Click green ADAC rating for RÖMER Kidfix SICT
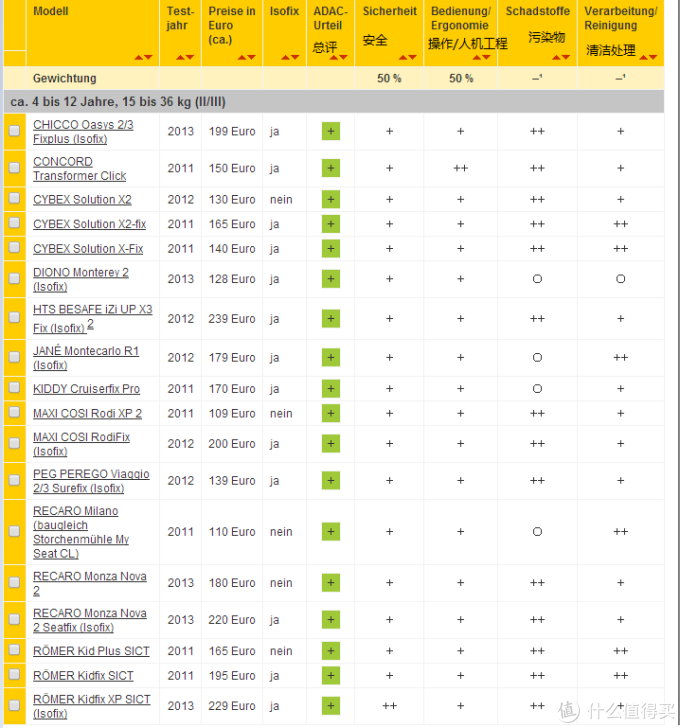This screenshot has height=728, width=680. (331, 675)
